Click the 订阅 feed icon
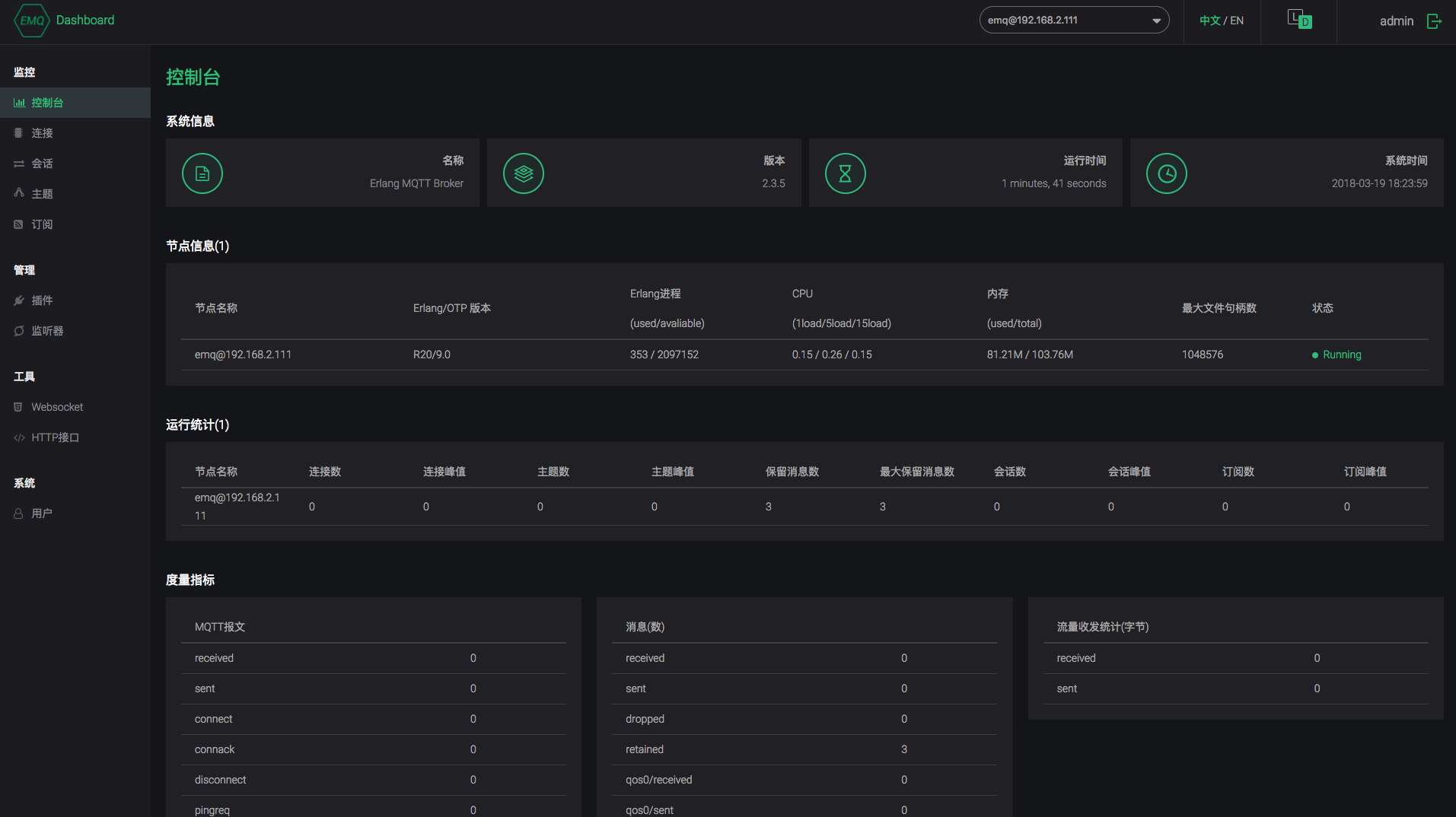Viewport: 1456px width, 817px height. 18,224
